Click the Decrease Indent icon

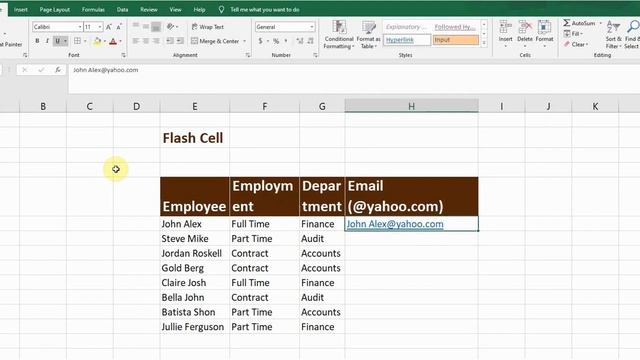pyautogui.click(x=169, y=41)
